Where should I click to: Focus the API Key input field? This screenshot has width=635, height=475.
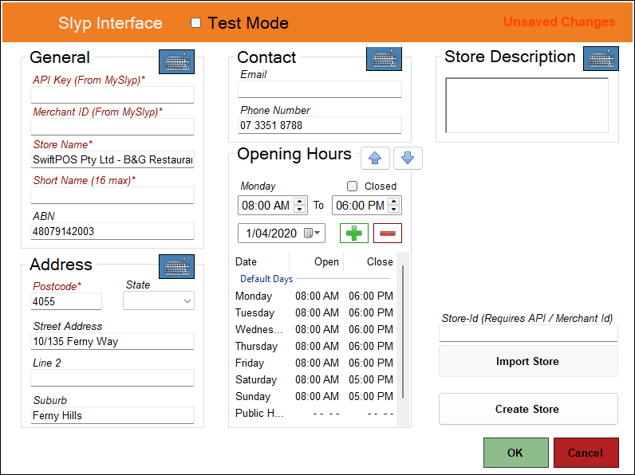pyautogui.click(x=112, y=95)
